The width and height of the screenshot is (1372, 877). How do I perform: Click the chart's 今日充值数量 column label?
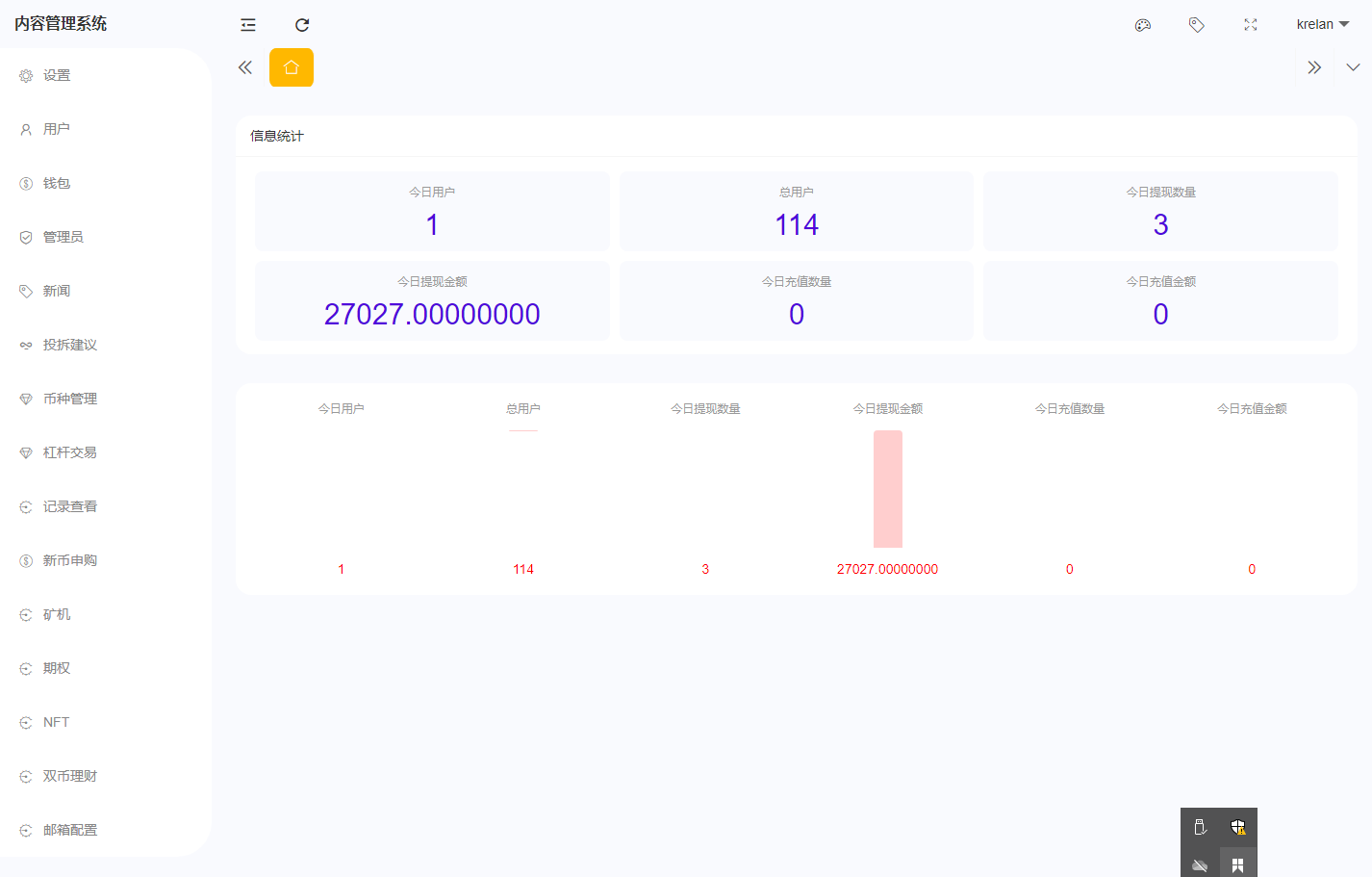coord(1069,408)
